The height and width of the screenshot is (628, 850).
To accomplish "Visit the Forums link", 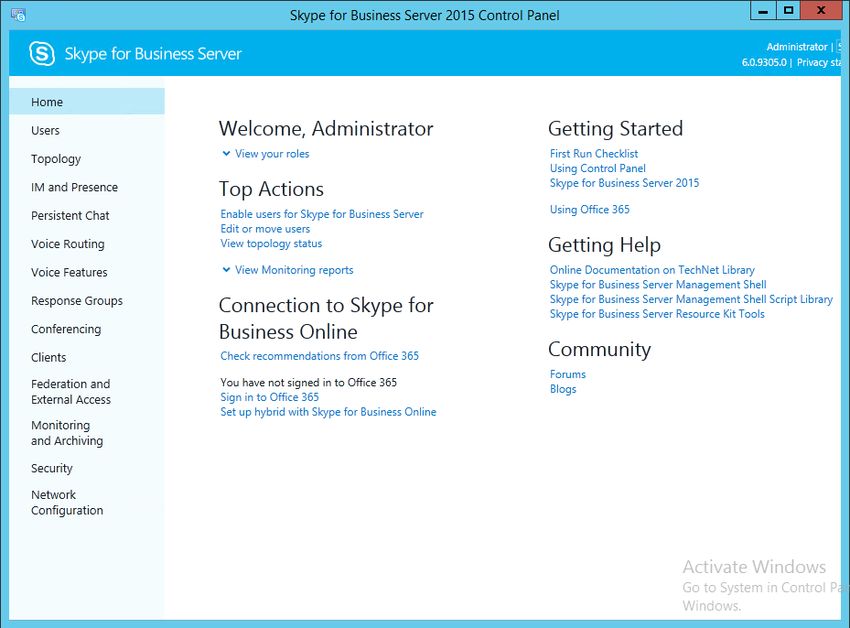I will click(x=568, y=374).
